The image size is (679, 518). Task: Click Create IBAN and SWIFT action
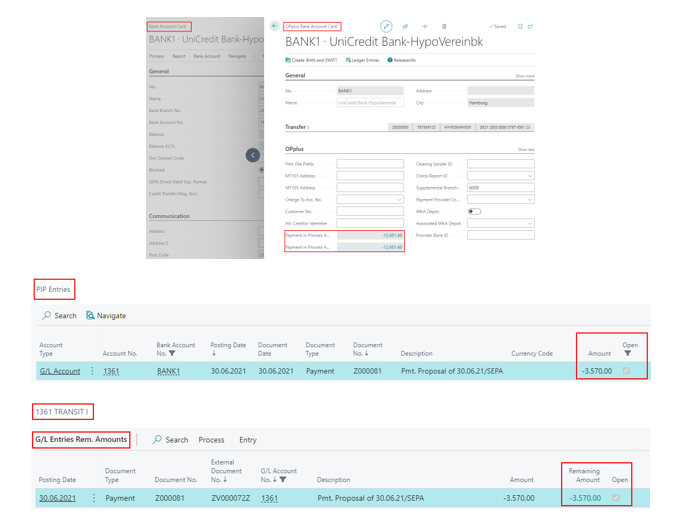[x=312, y=60]
